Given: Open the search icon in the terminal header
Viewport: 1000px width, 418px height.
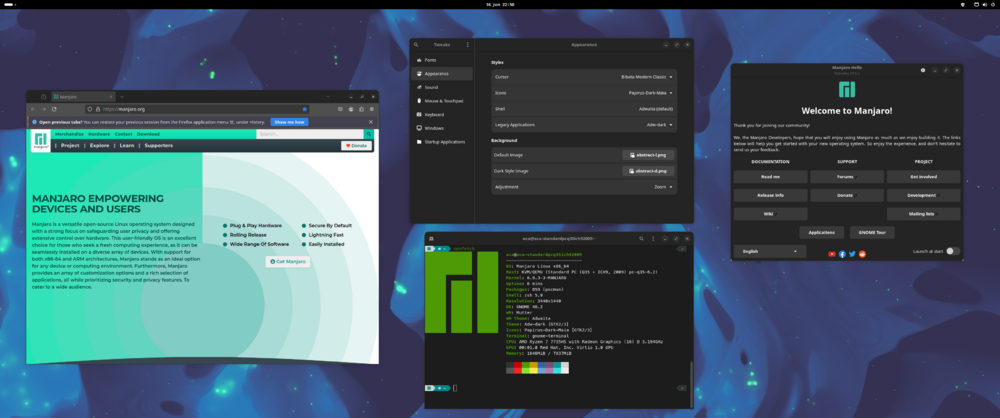Looking at the screenshot, I should (641, 238).
